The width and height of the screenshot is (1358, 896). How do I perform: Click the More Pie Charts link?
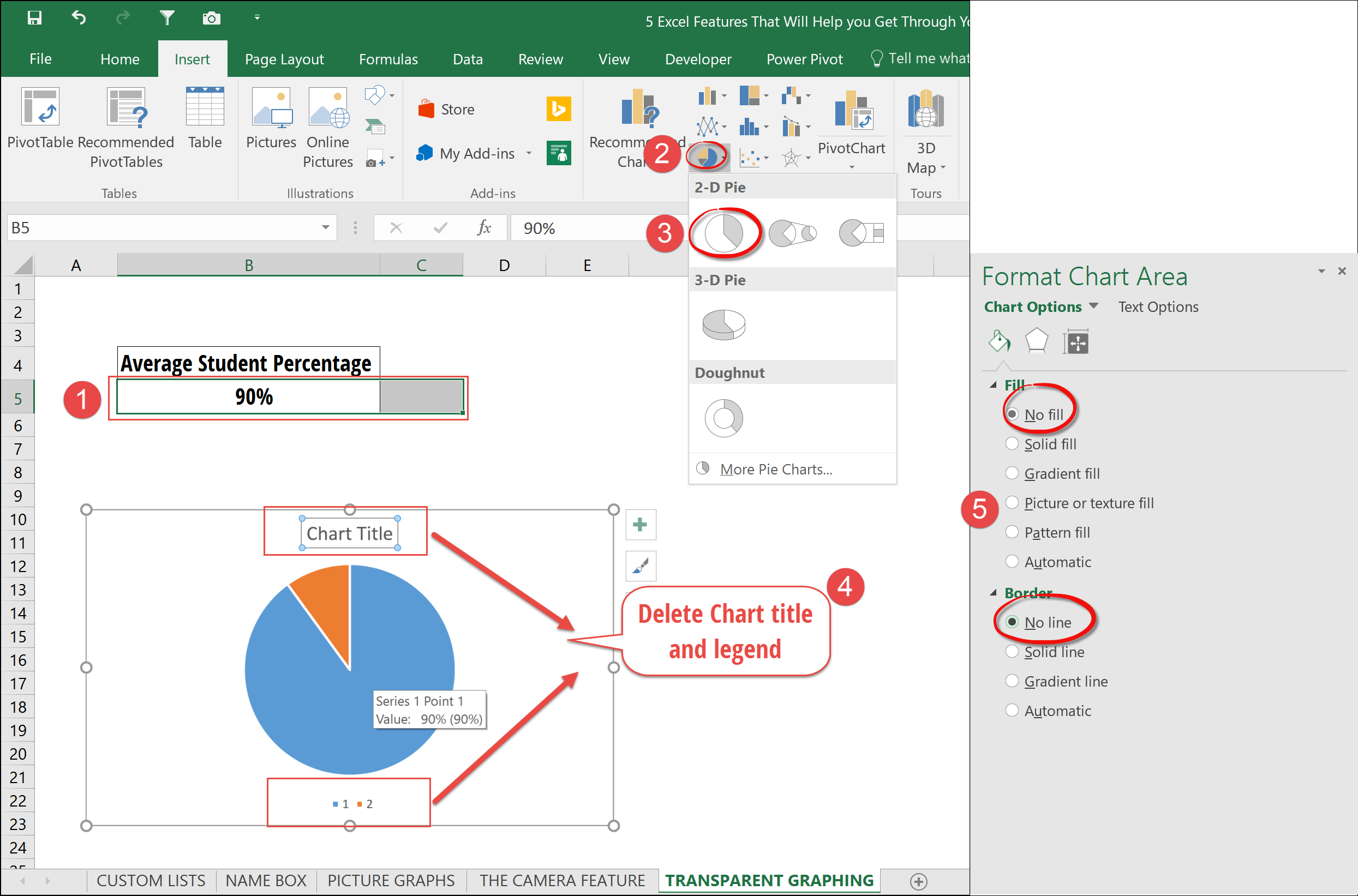[776, 469]
